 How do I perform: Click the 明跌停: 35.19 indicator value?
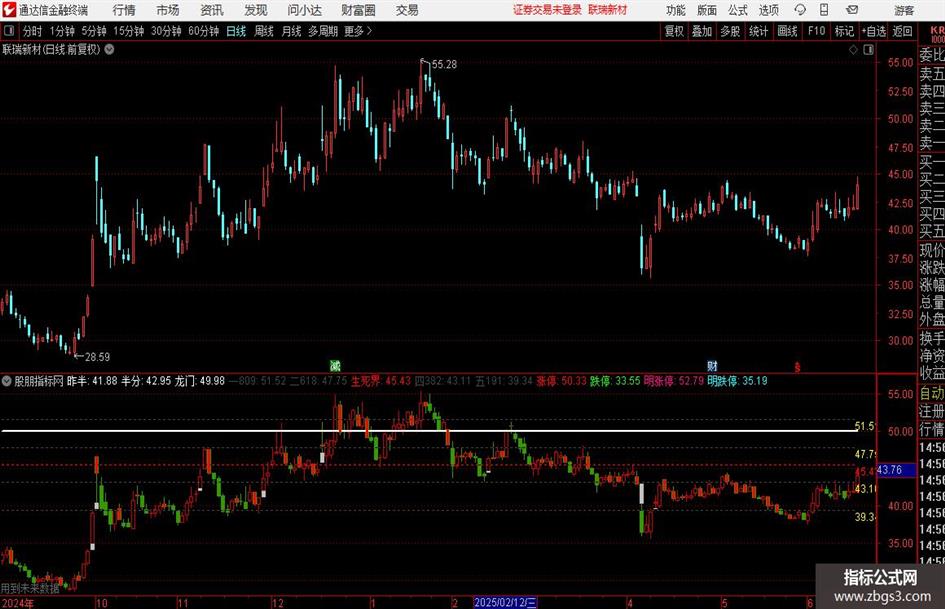(737, 381)
